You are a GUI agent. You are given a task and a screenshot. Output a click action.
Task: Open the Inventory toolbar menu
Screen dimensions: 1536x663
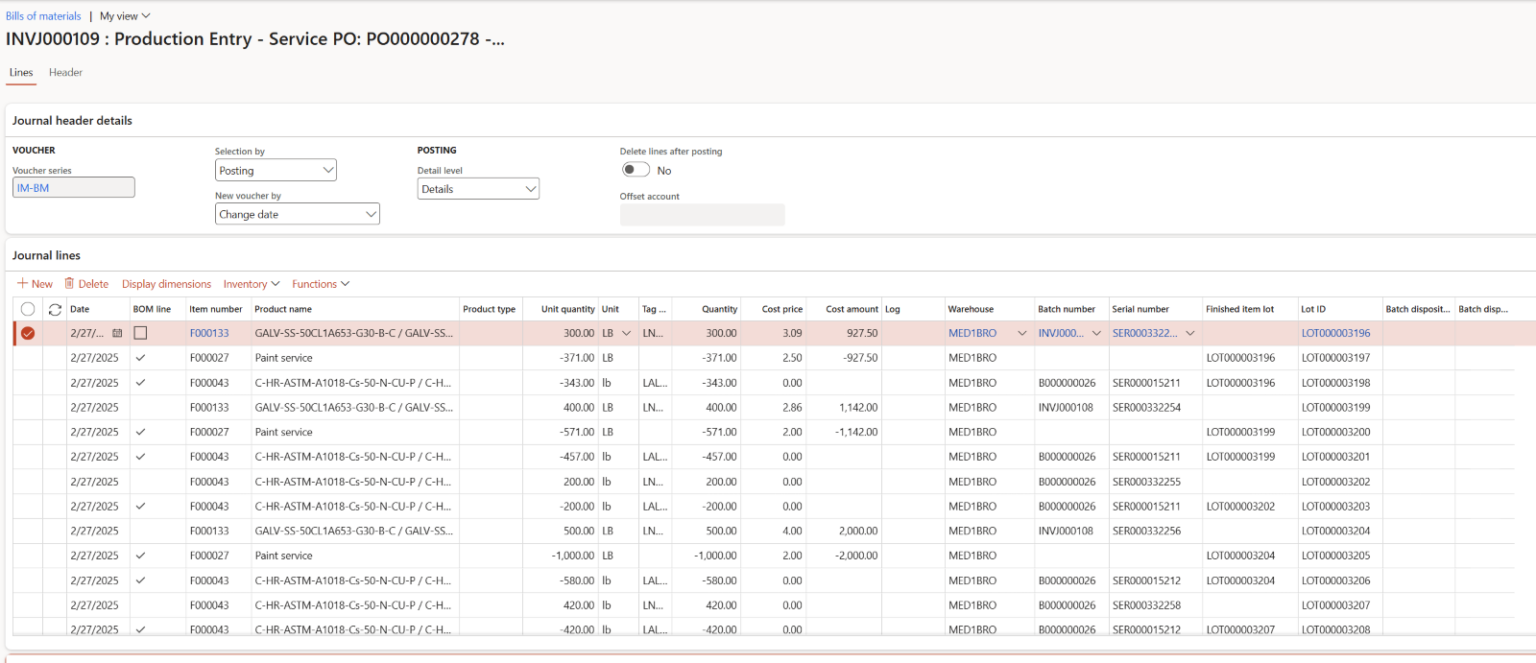click(x=250, y=283)
